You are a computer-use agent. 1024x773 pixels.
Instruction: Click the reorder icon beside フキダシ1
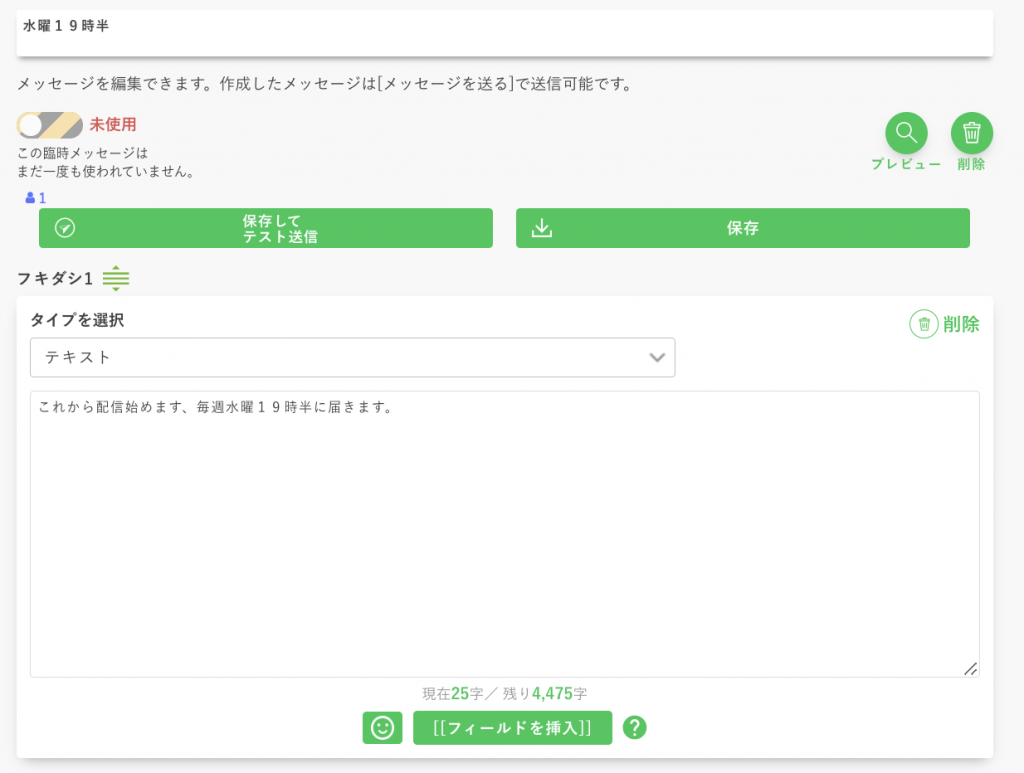116,279
